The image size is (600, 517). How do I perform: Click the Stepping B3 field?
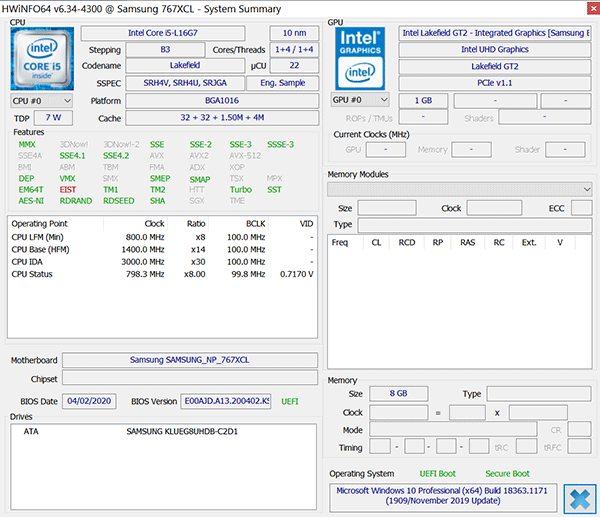coord(165,50)
